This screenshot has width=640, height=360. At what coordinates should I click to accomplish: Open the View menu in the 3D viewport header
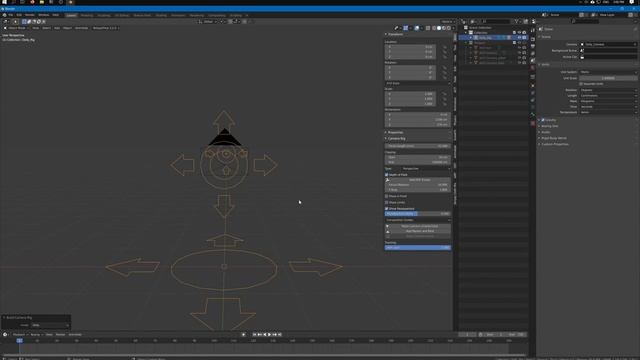point(36,28)
